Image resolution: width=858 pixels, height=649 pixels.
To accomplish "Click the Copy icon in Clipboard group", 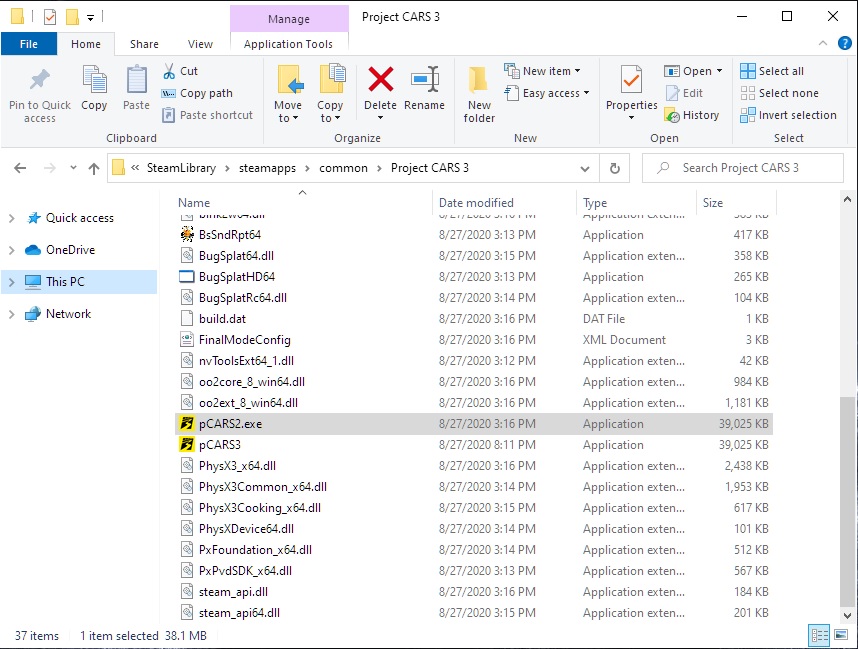I will (94, 80).
